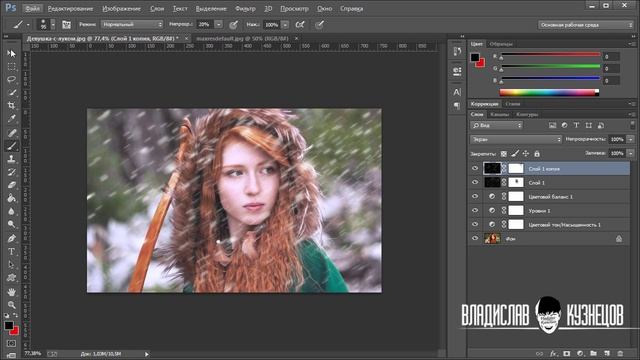Hide the 'Уровни 1' adjustment layer
640x360 pixels.
(475, 210)
